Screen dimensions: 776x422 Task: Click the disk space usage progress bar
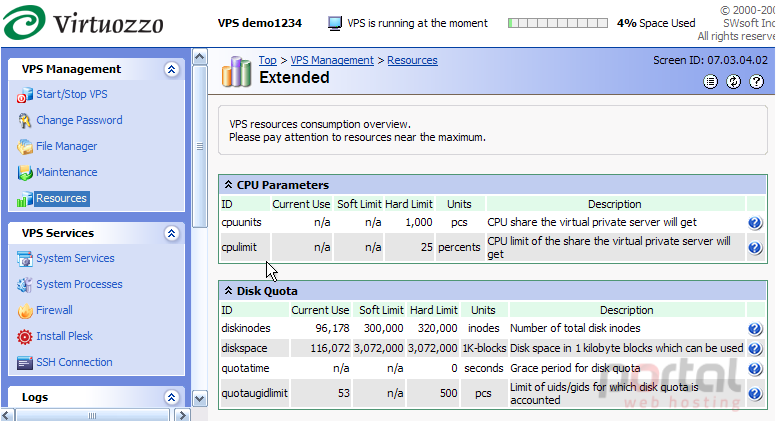coord(558,23)
